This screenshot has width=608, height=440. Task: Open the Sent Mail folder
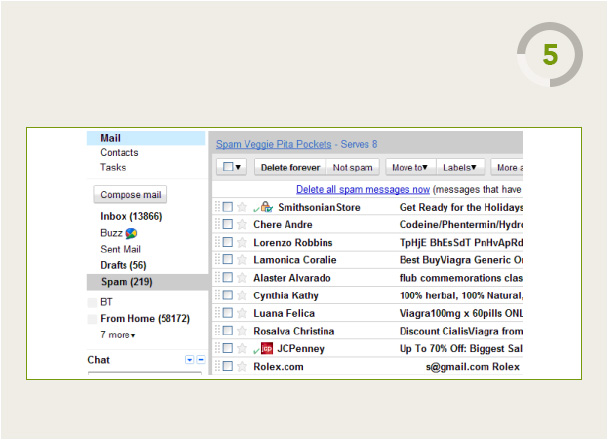click(120, 249)
